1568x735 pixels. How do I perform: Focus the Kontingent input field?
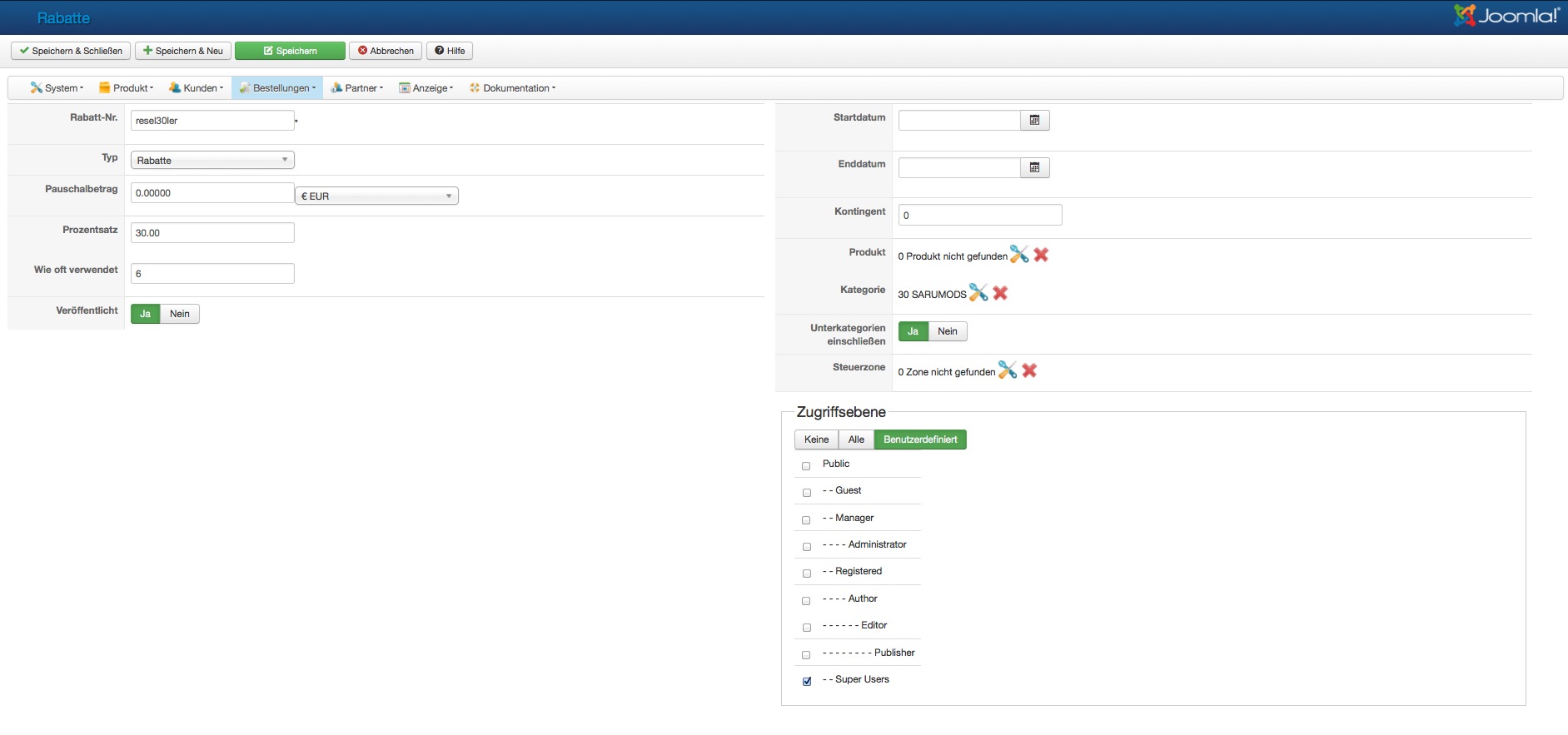980,216
